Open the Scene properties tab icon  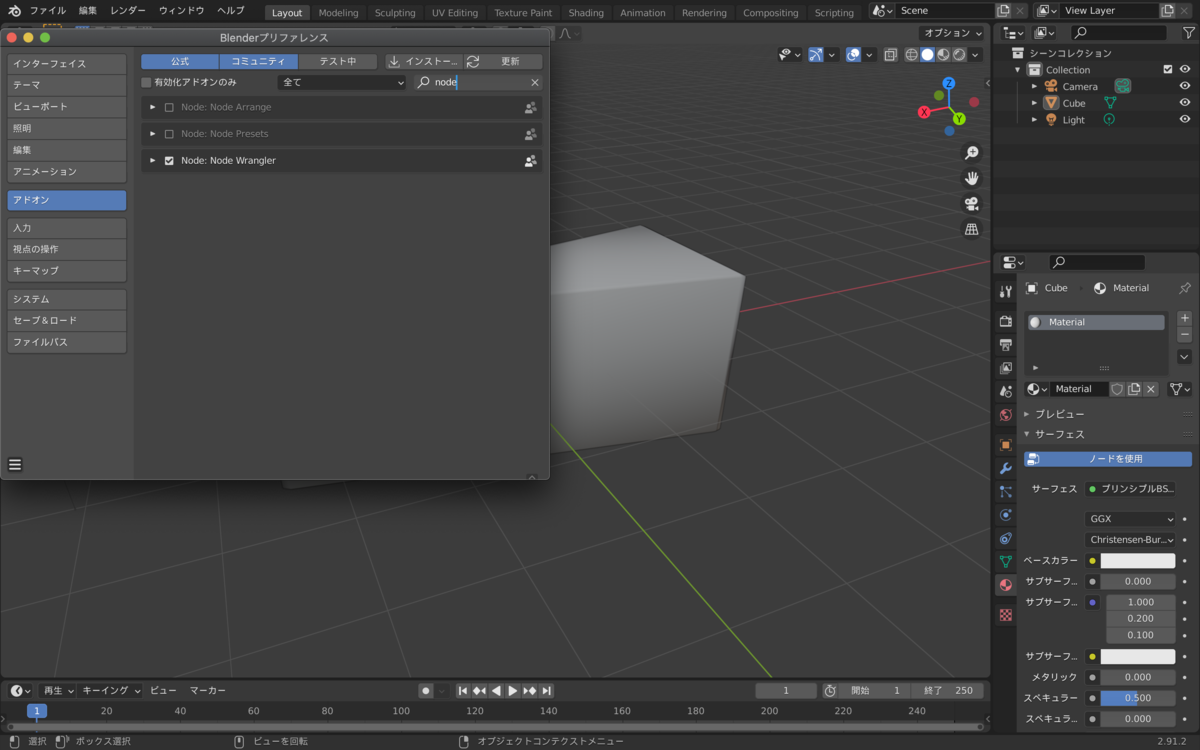click(x=1006, y=391)
